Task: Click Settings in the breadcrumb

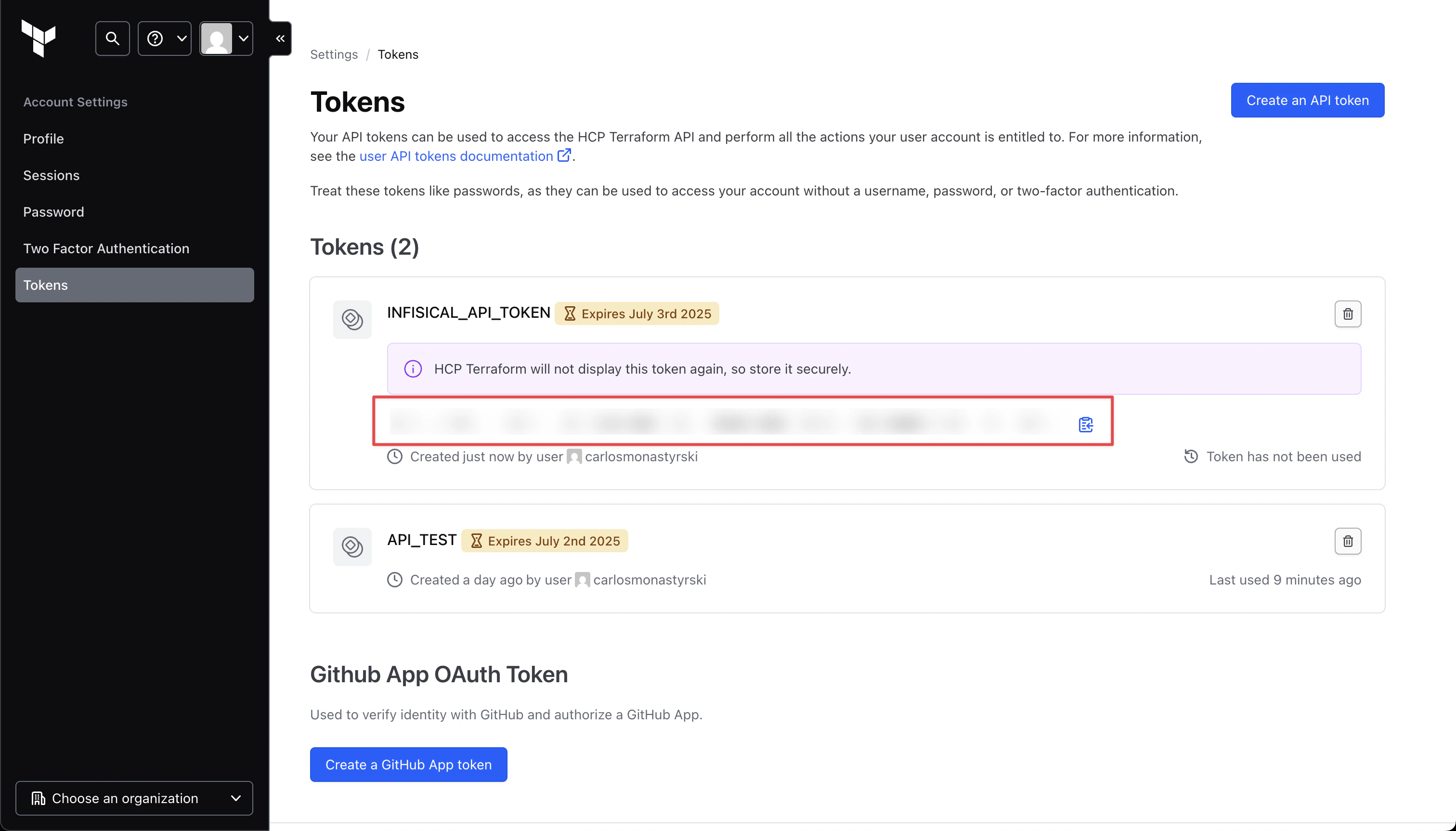Action: pos(334,54)
